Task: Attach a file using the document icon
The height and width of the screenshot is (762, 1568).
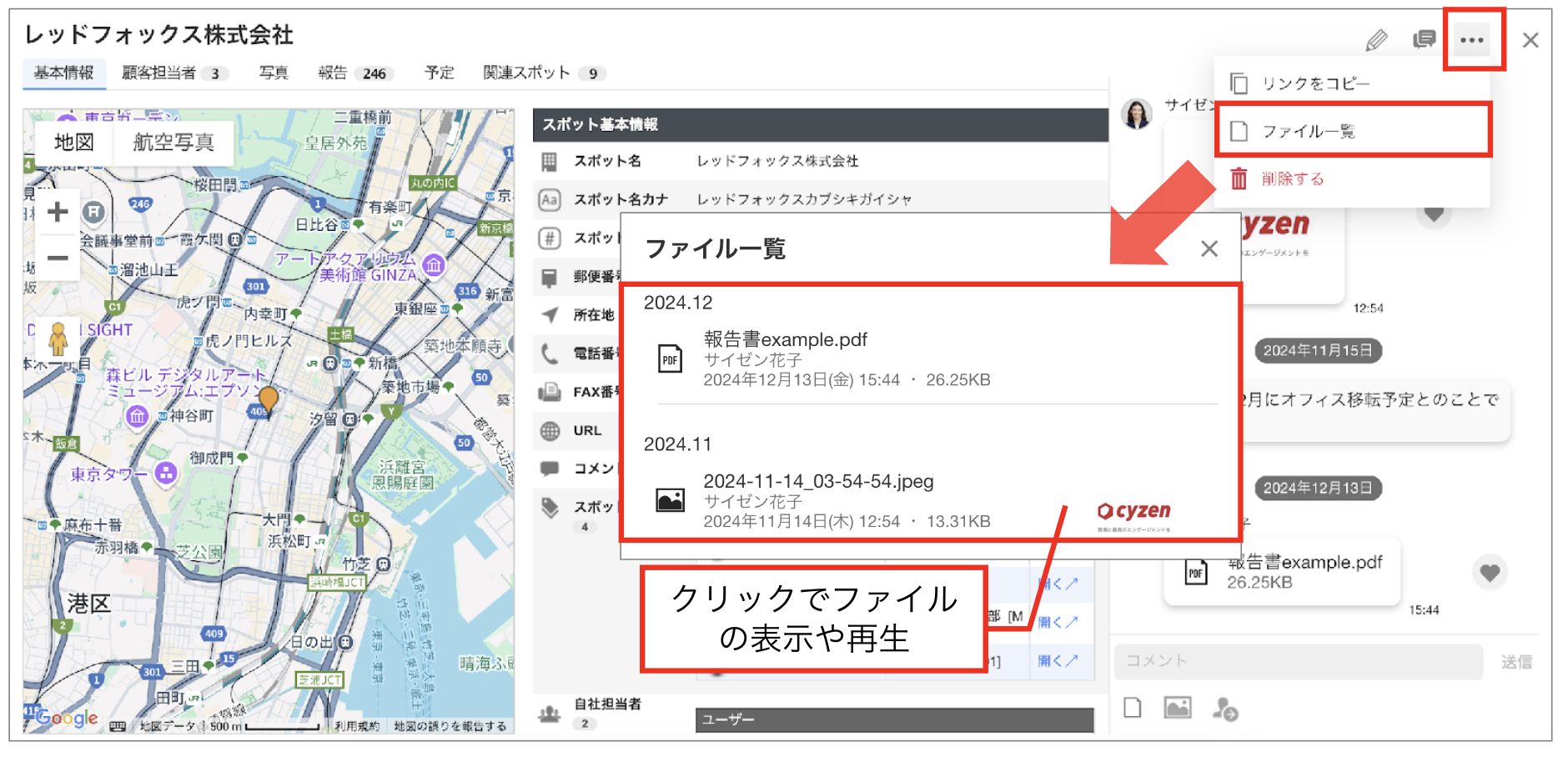Action: tap(1132, 708)
